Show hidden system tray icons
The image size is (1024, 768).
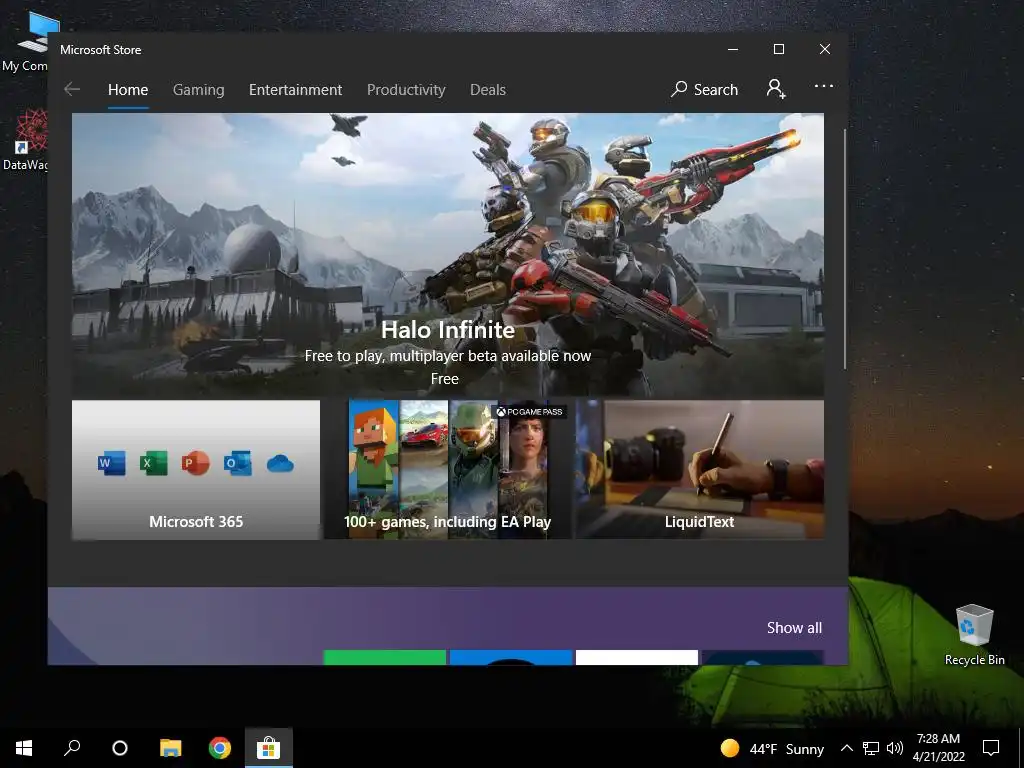pos(846,748)
